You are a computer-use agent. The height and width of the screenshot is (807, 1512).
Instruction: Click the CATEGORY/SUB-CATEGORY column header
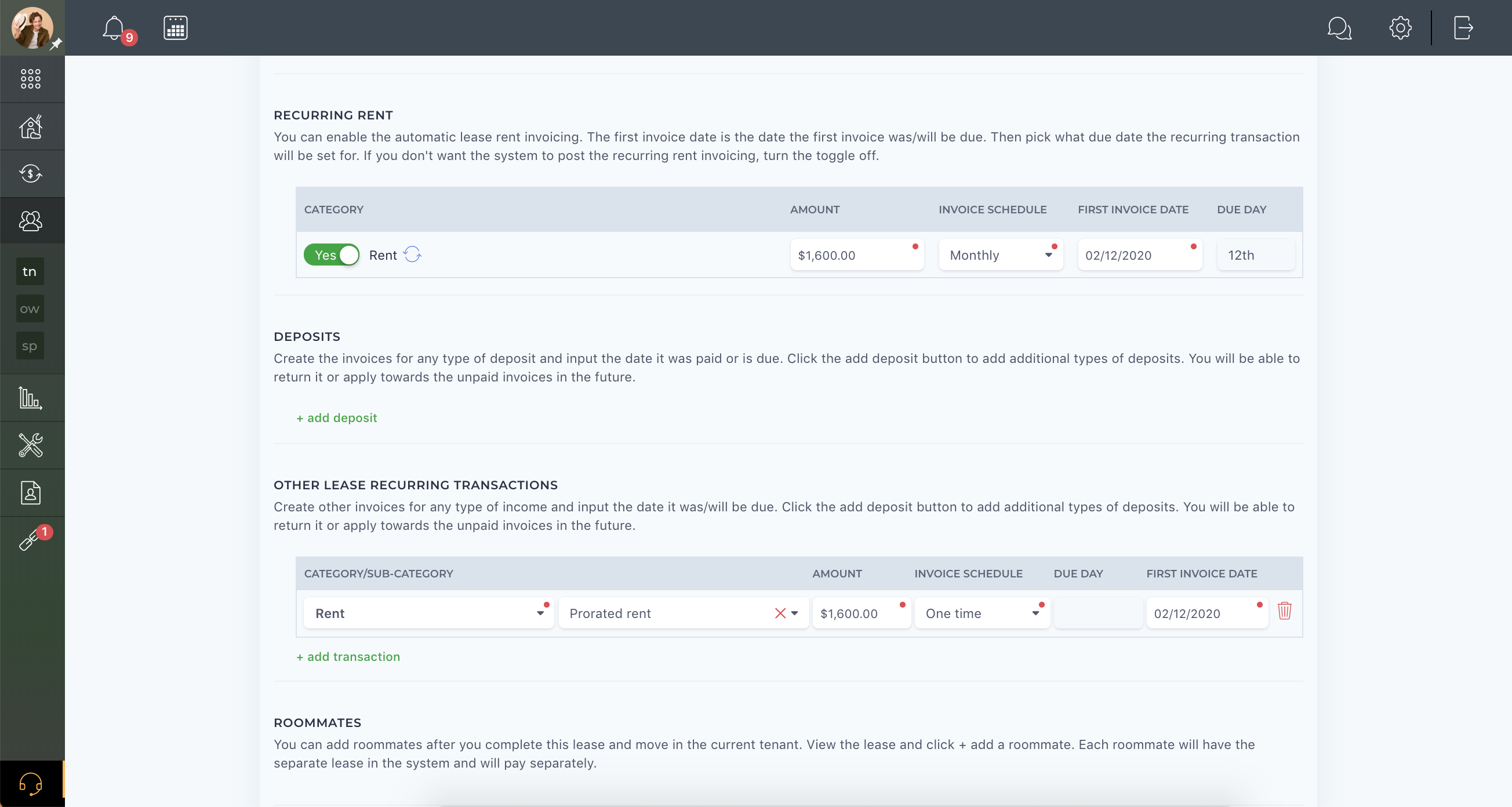(379, 573)
